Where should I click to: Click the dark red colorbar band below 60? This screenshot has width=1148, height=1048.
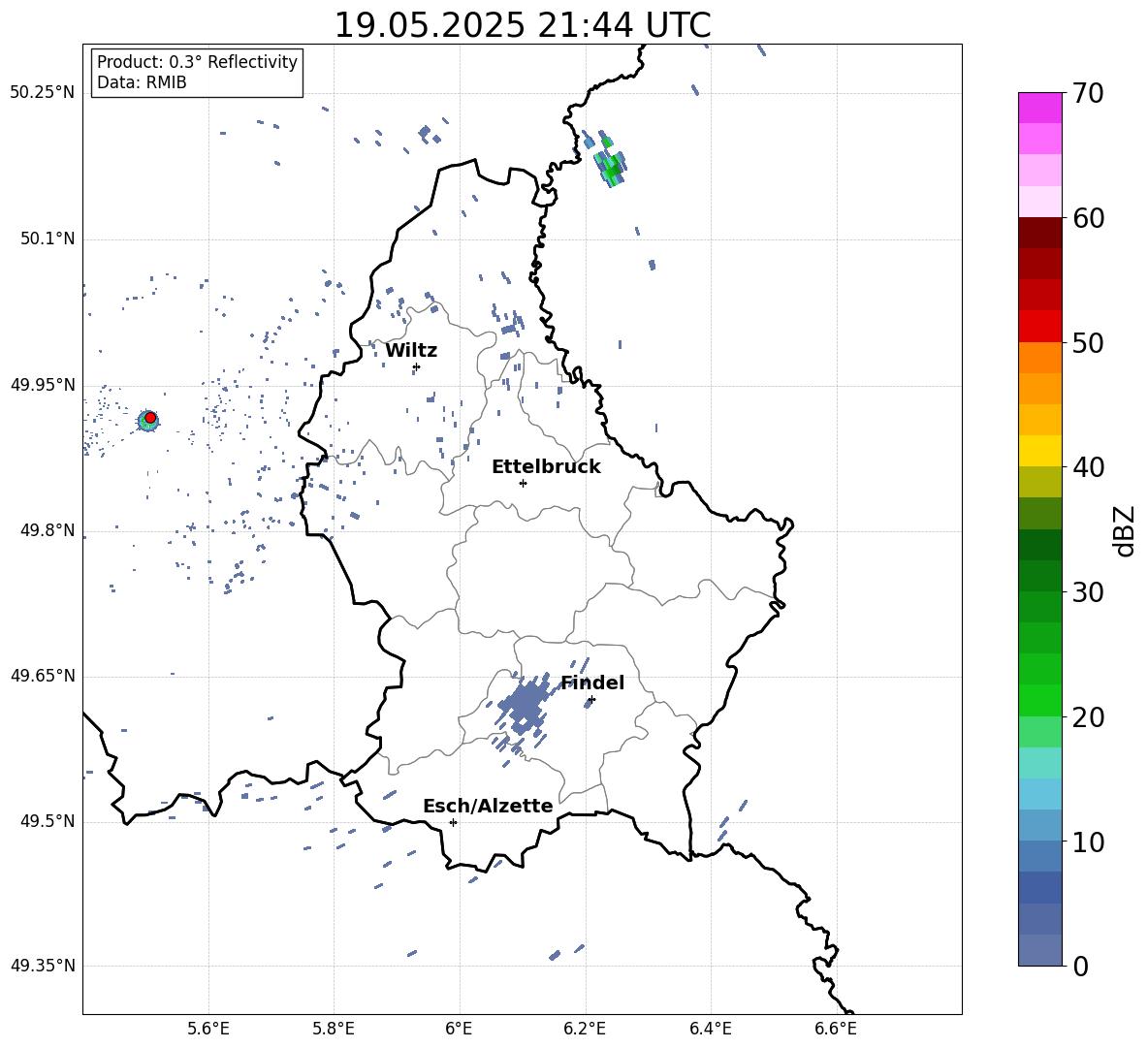pyautogui.click(x=1039, y=233)
